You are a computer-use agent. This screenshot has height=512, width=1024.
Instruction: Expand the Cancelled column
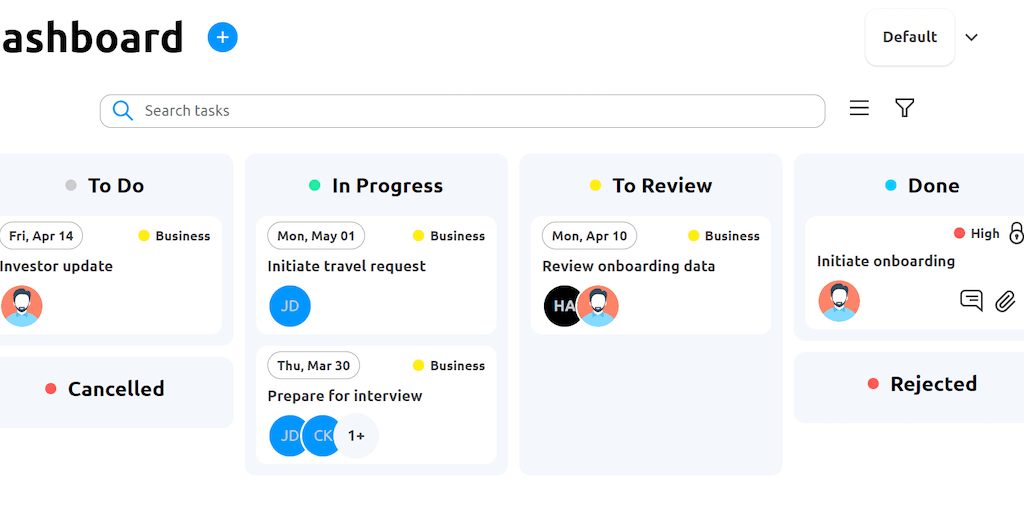coord(115,389)
